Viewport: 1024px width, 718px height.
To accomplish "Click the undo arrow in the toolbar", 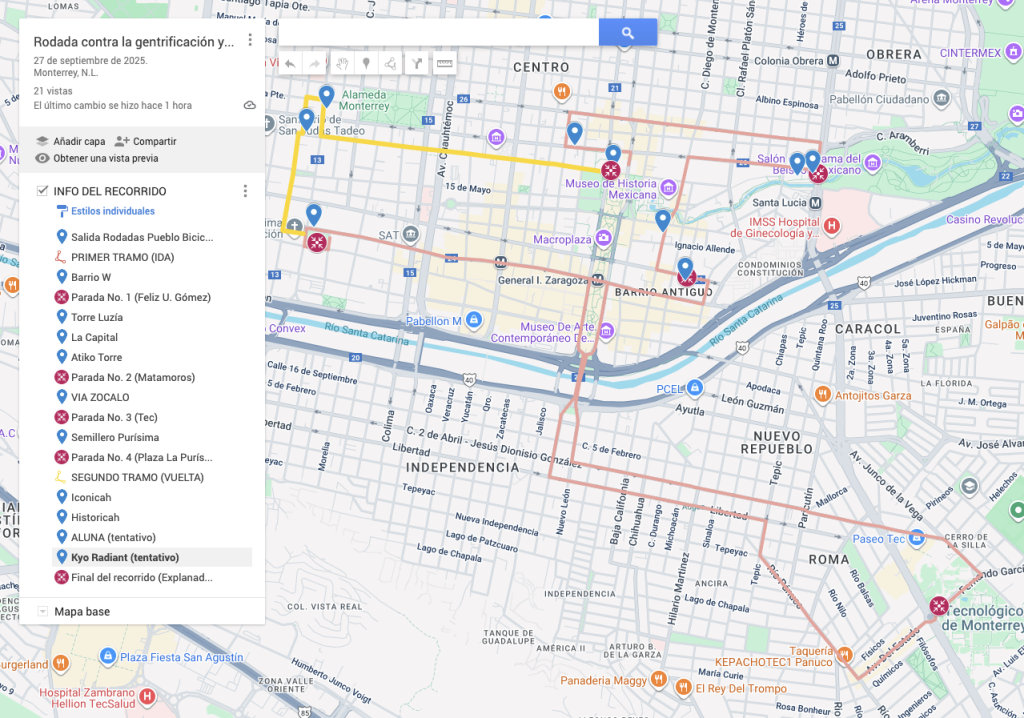I will click(290, 64).
